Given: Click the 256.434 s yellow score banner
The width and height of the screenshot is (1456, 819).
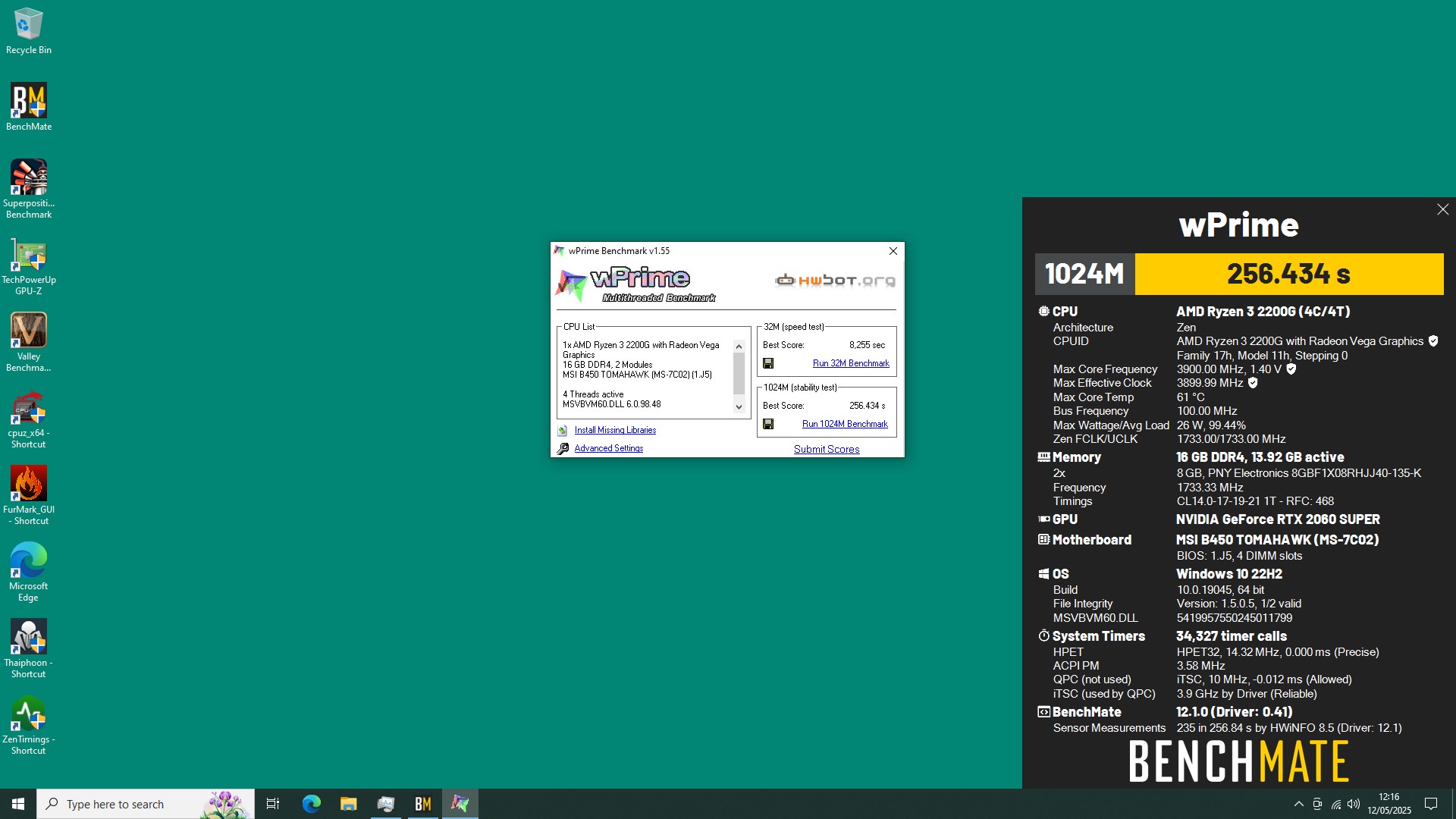Looking at the screenshot, I should [1289, 274].
